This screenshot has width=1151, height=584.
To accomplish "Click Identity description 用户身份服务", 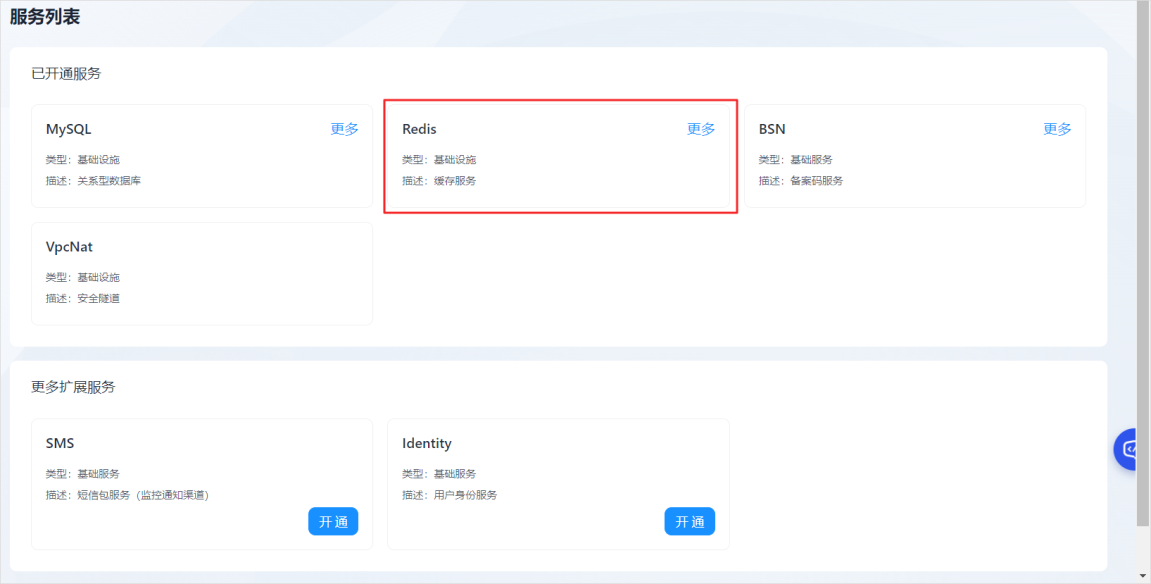I will pos(465,495).
